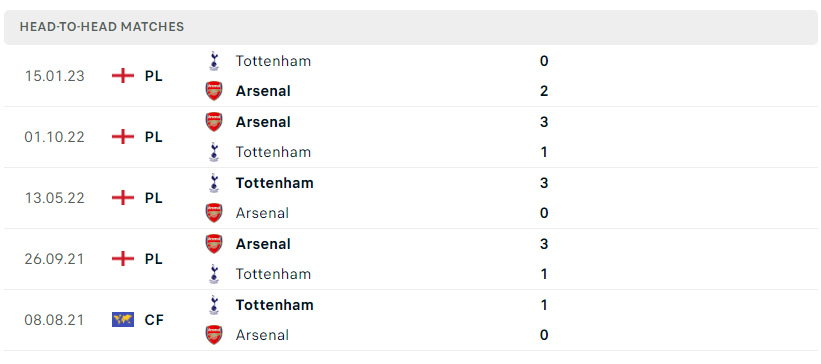The image size is (821, 364).
Task: Click Arsenal crest in 01.10.22 match
Action: 214,122
